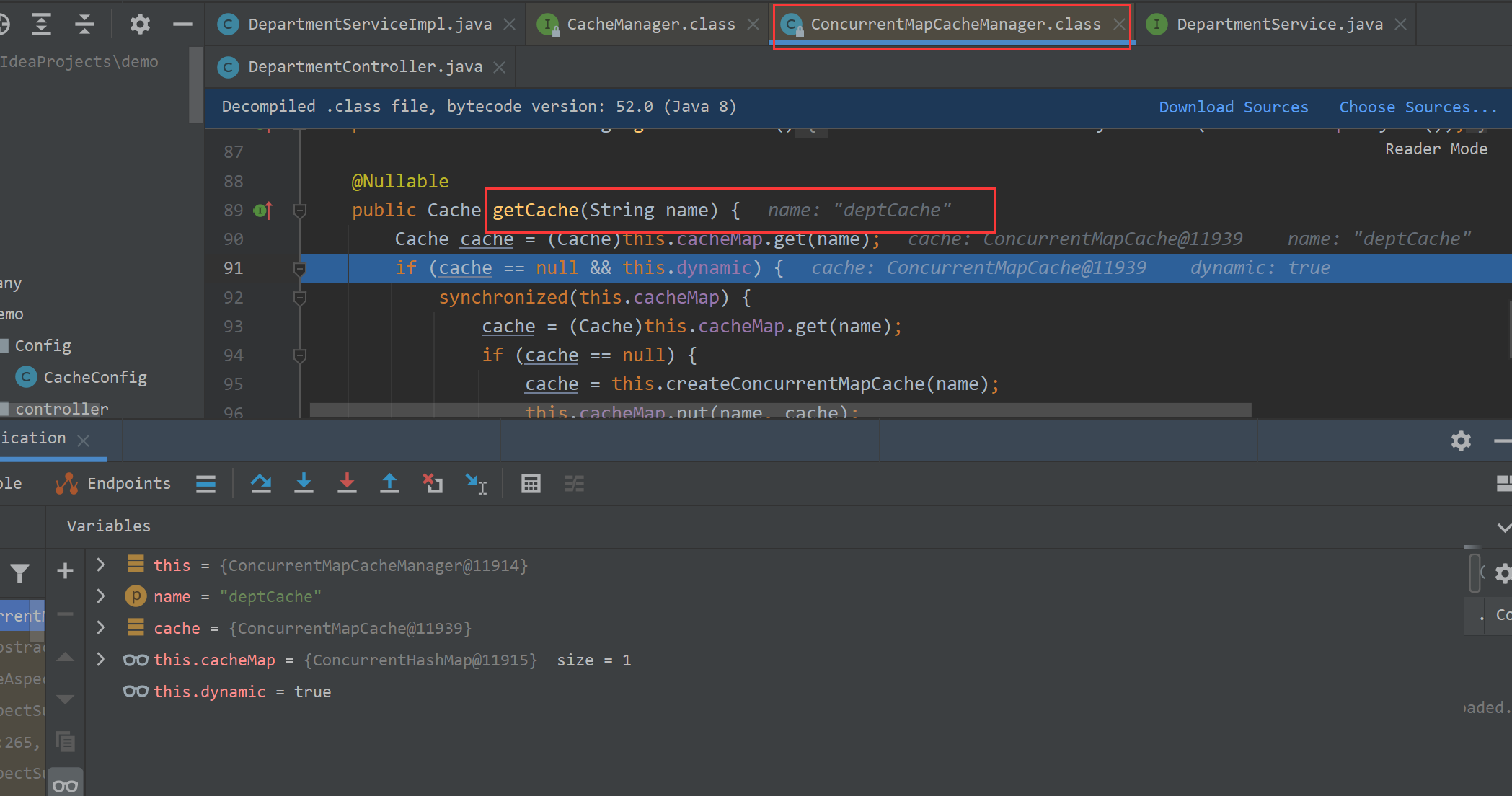Screen dimensions: 1512x796
Task: Click the Drop Frame icon
Action: (x=433, y=483)
